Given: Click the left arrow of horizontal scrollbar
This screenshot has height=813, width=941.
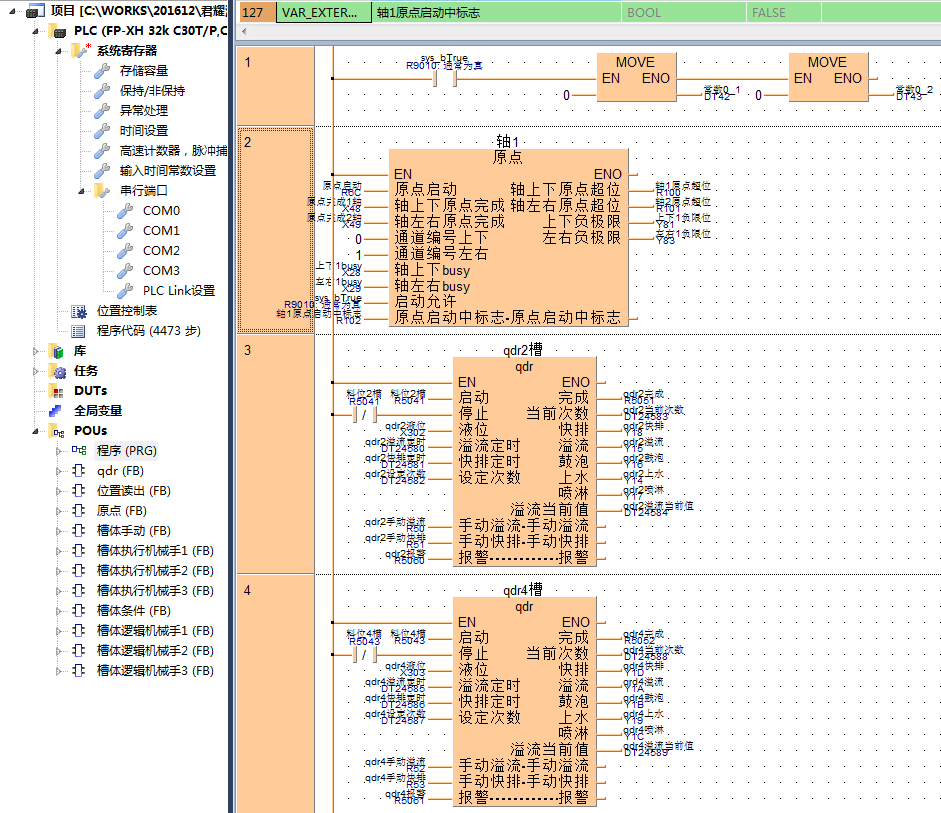Looking at the screenshot, I should tap(246, 31).
